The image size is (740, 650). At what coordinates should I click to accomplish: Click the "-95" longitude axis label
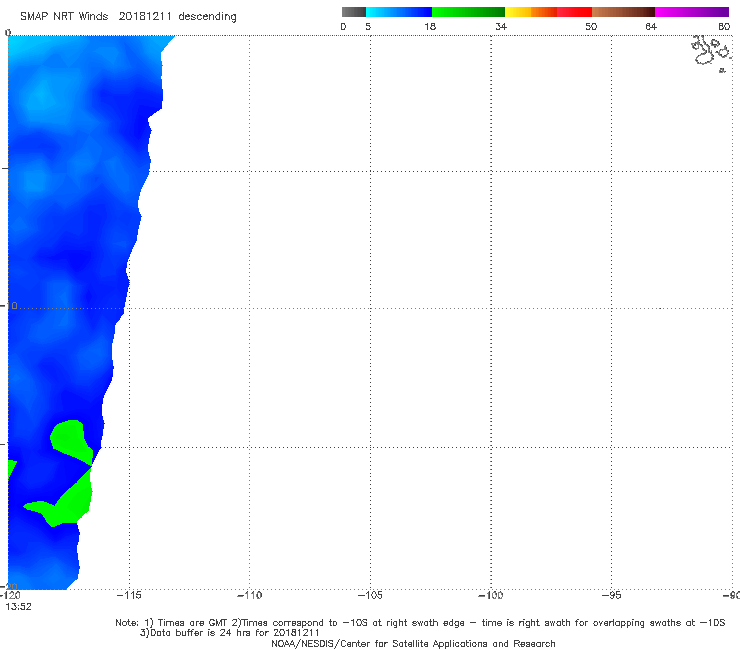(x=611, y=596)
